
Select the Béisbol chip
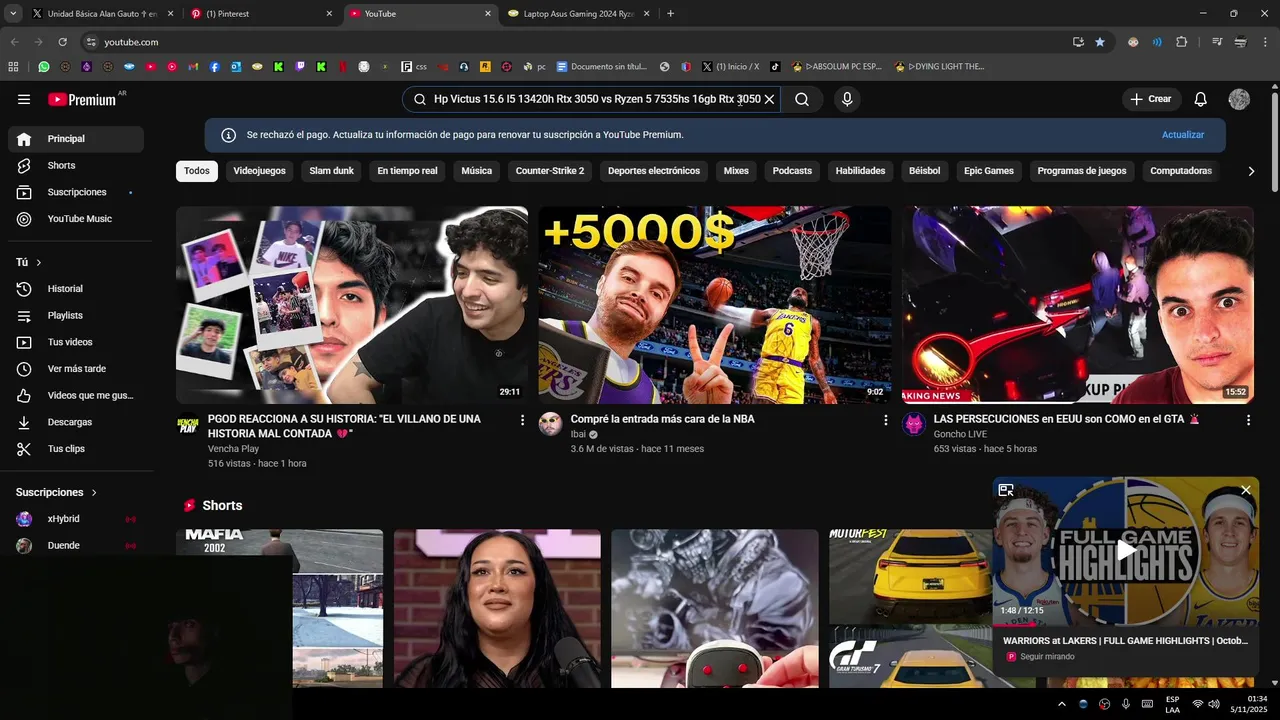924,171
